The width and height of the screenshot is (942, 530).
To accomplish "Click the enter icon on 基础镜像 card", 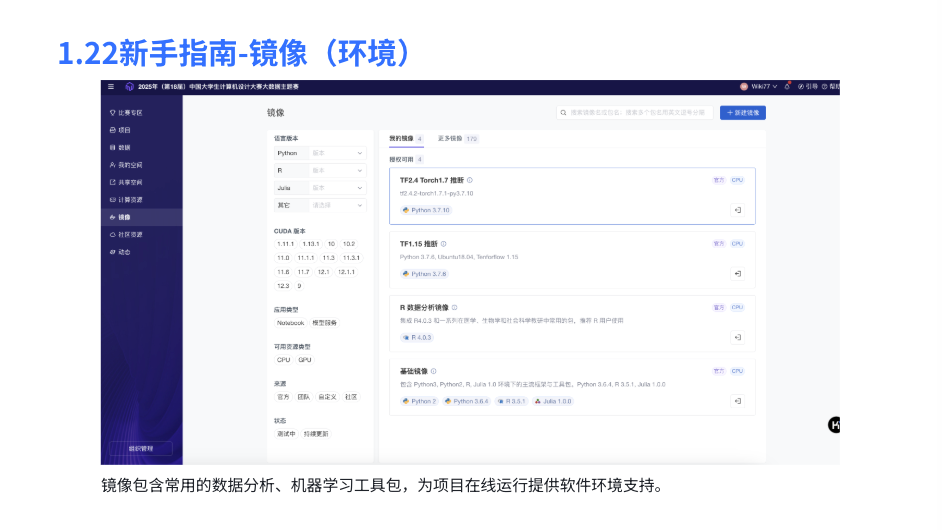I will tap(737, 401).
